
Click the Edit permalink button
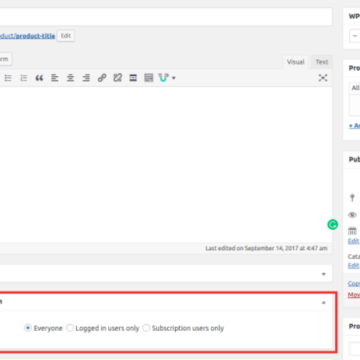[x=66, y=36]
